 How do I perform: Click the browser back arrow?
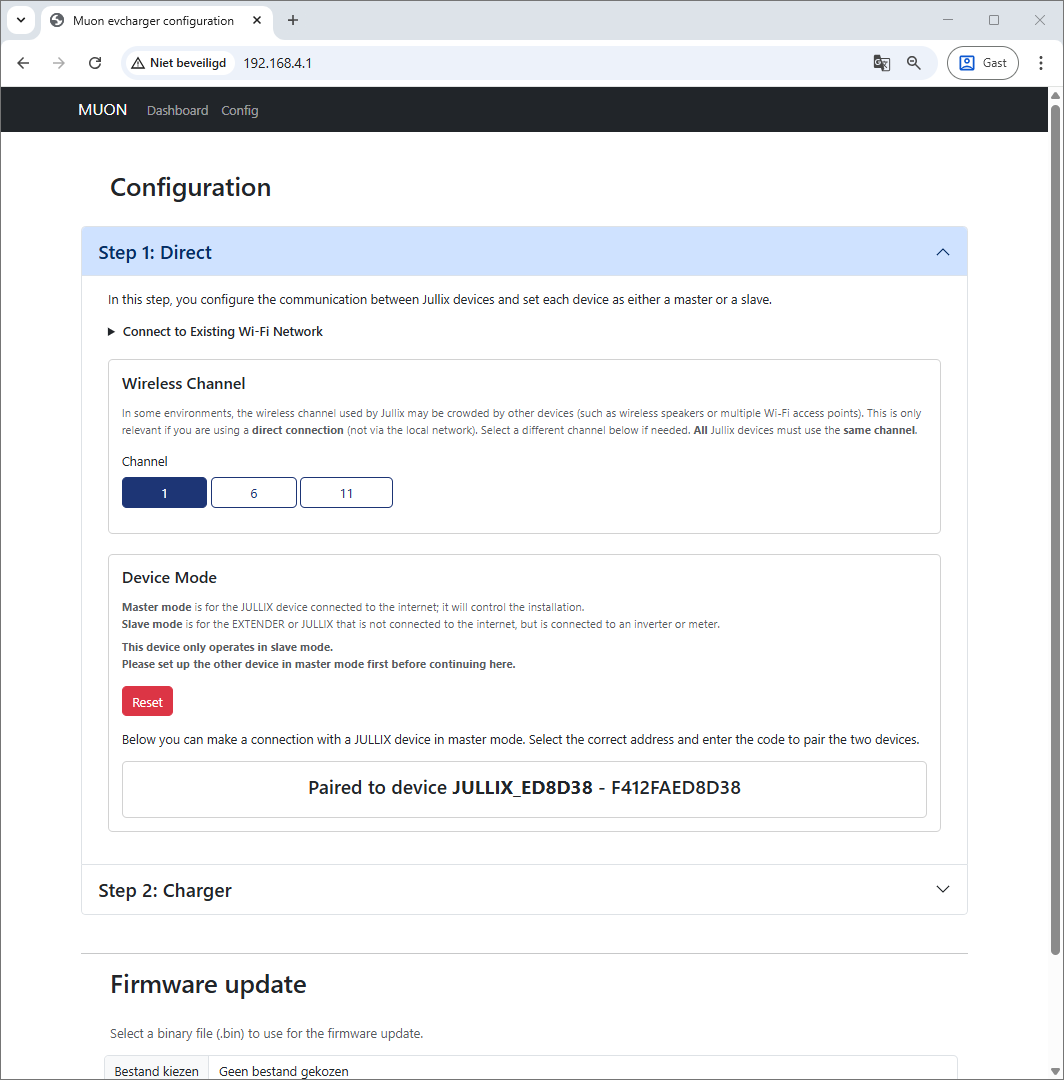(24, 63)
